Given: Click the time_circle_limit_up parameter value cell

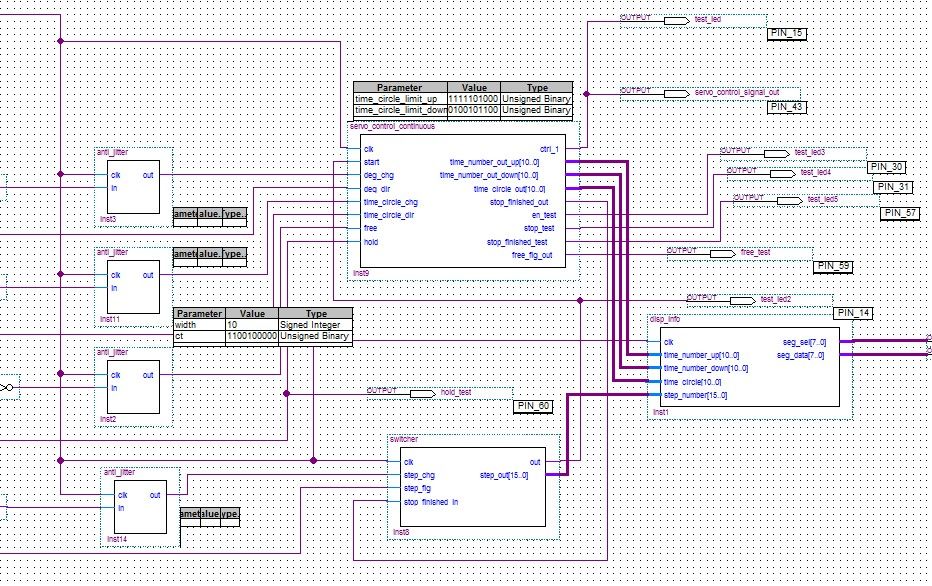Looking at the screenshot, I should pos(474,99).
